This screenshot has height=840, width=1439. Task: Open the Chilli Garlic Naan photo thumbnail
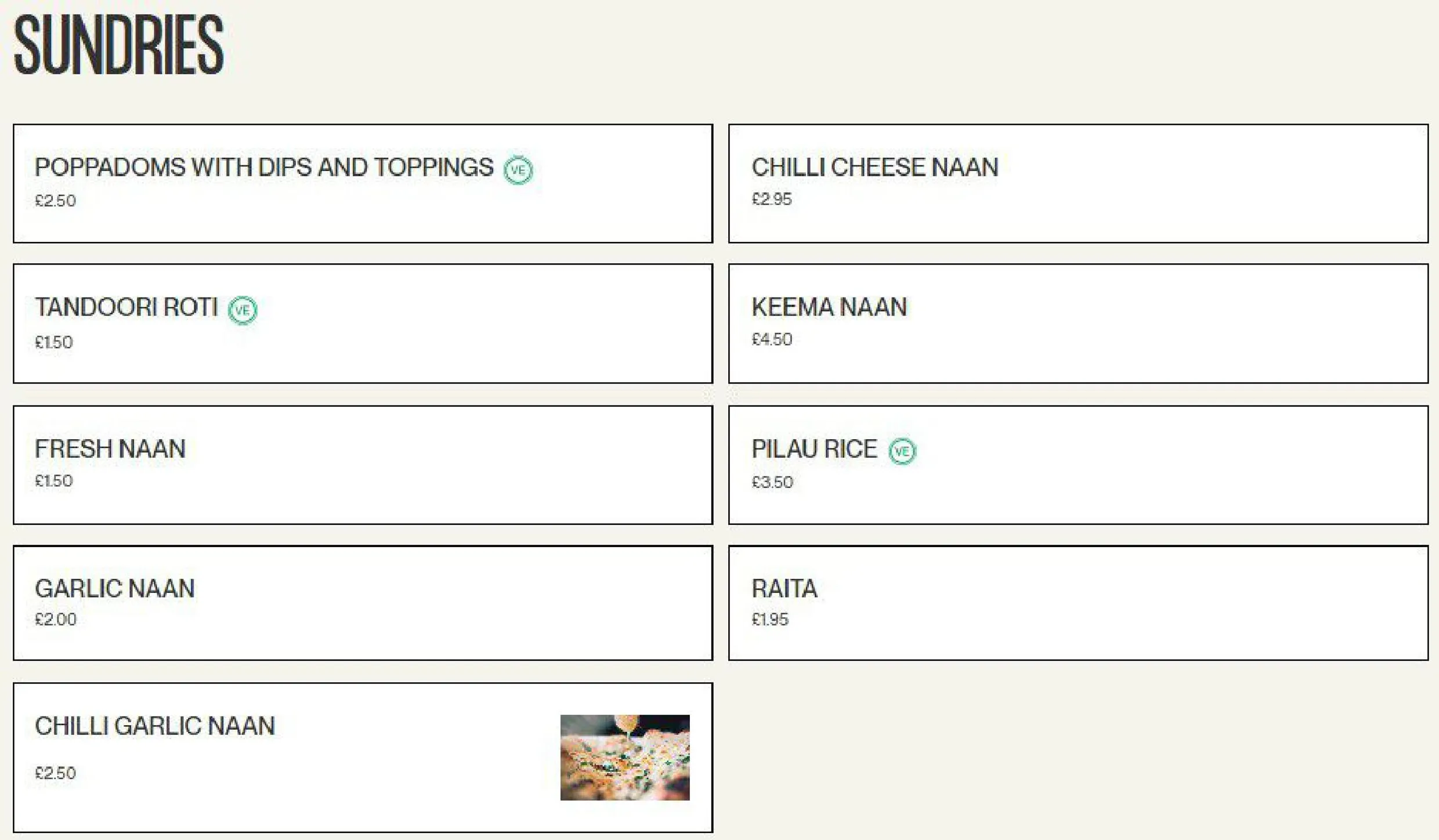[x=625, y=757]
